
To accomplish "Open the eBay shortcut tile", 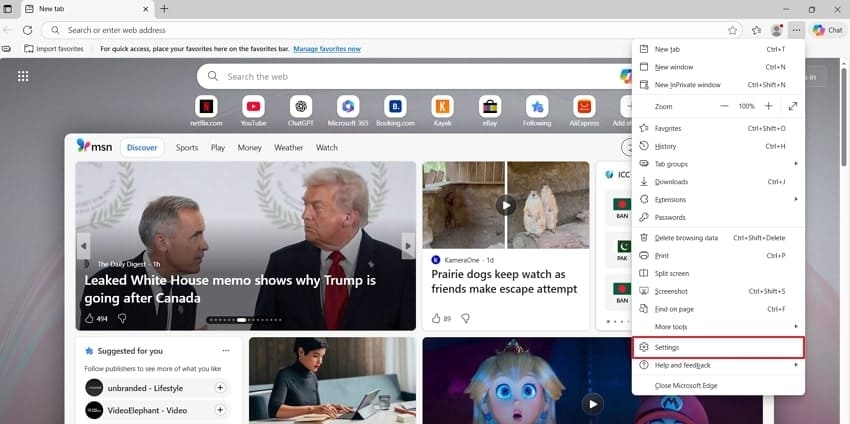I will click(x=490, y=111).
